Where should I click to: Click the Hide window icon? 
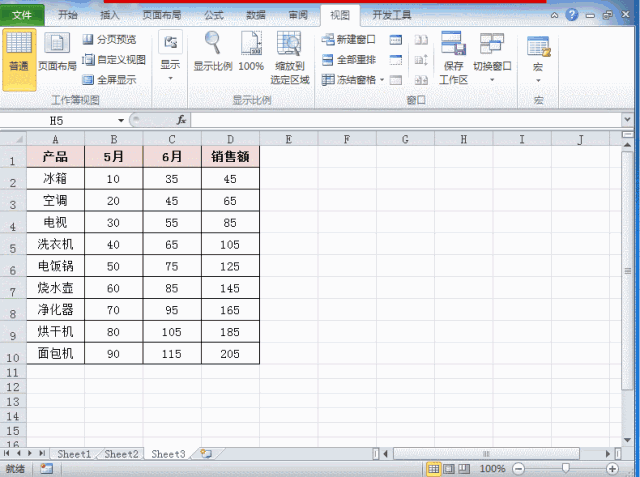[396, 60]
